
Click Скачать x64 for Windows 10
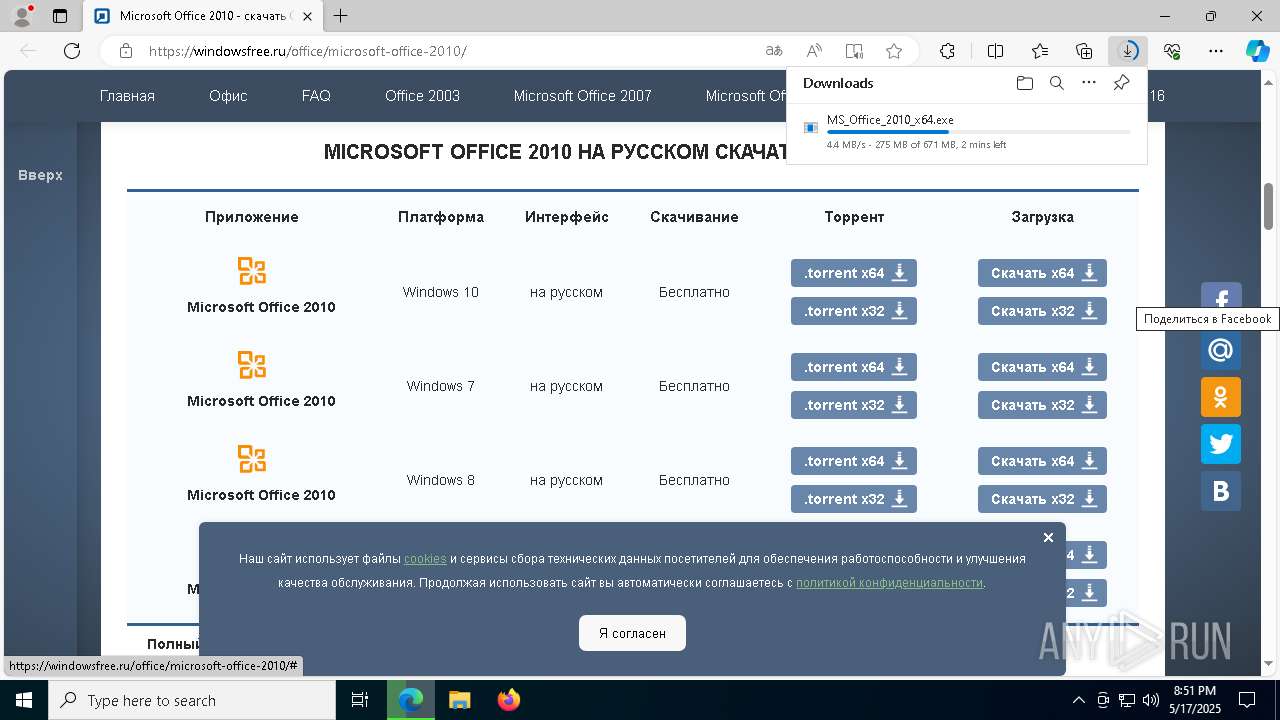click(1042, 273)
